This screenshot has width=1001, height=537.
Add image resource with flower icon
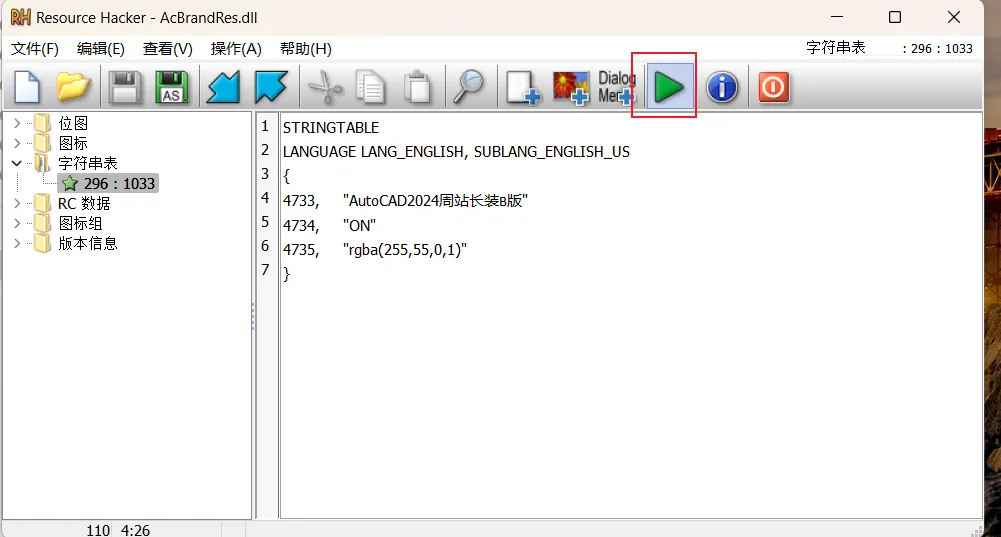[570, 87]
